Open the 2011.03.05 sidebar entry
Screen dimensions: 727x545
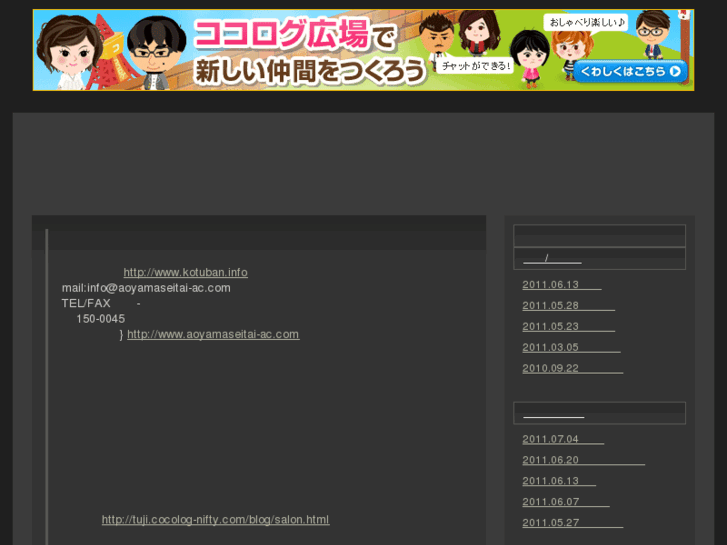[x=571, y=347]
